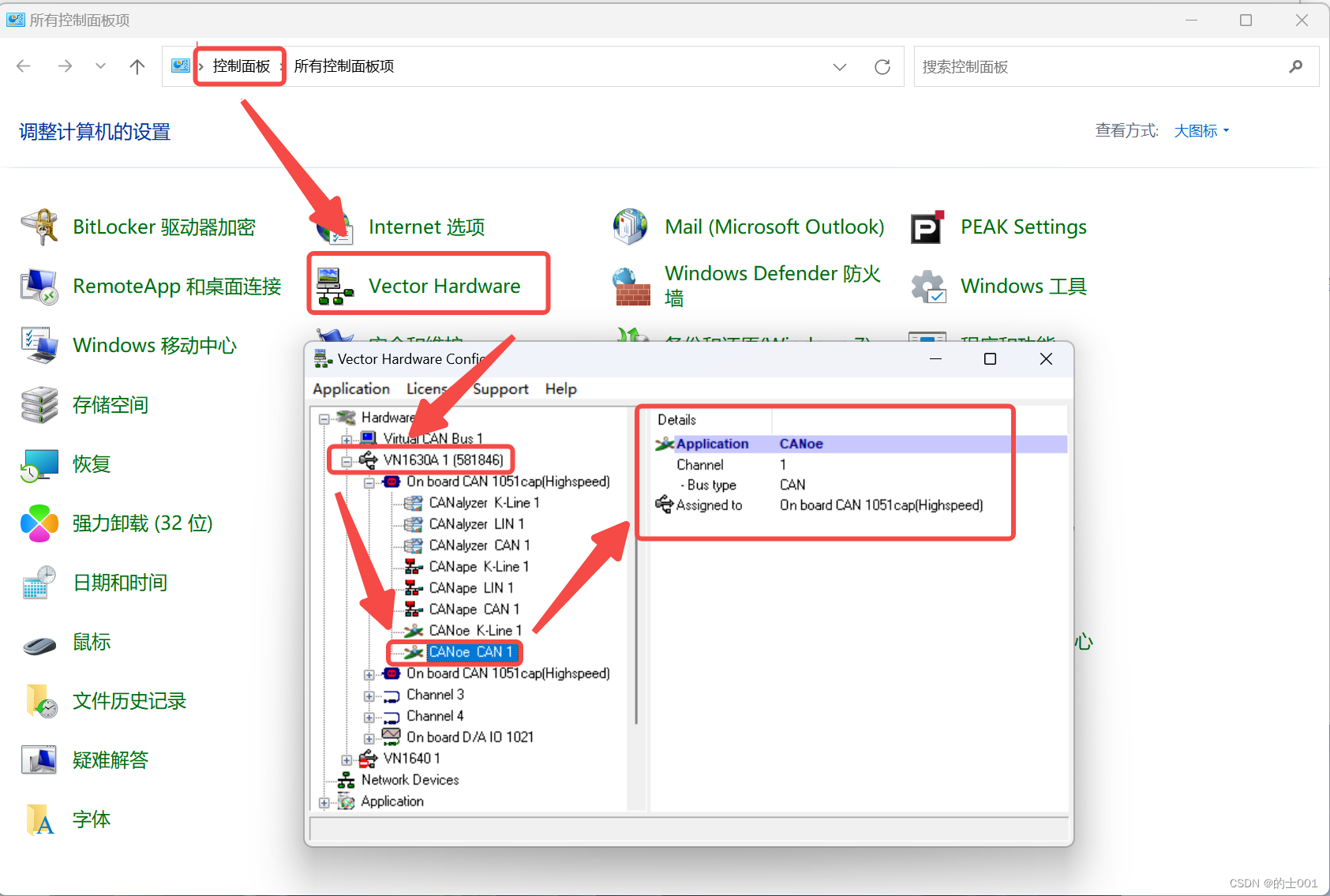
Task: Click 所有控制面板项 breadcrumb
Action: tap(344, 66)
